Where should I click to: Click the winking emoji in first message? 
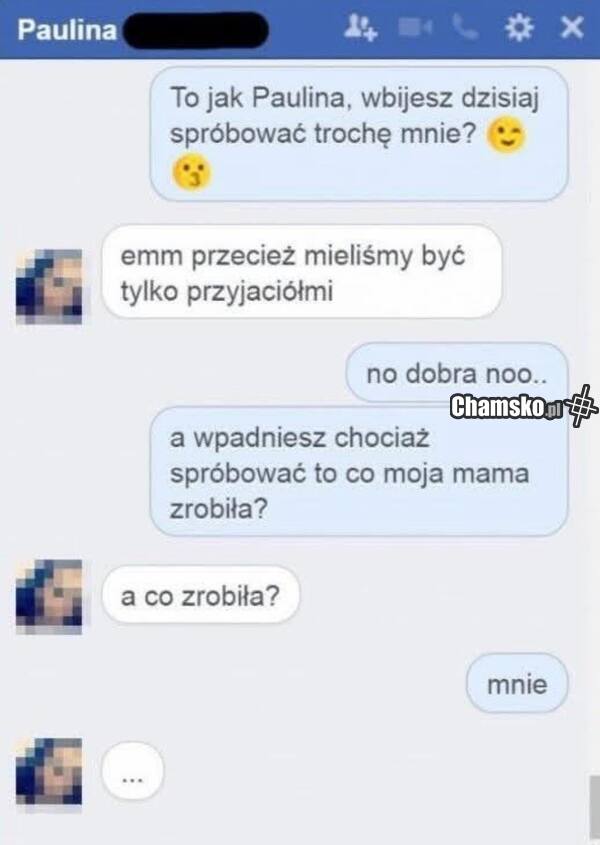506,135
